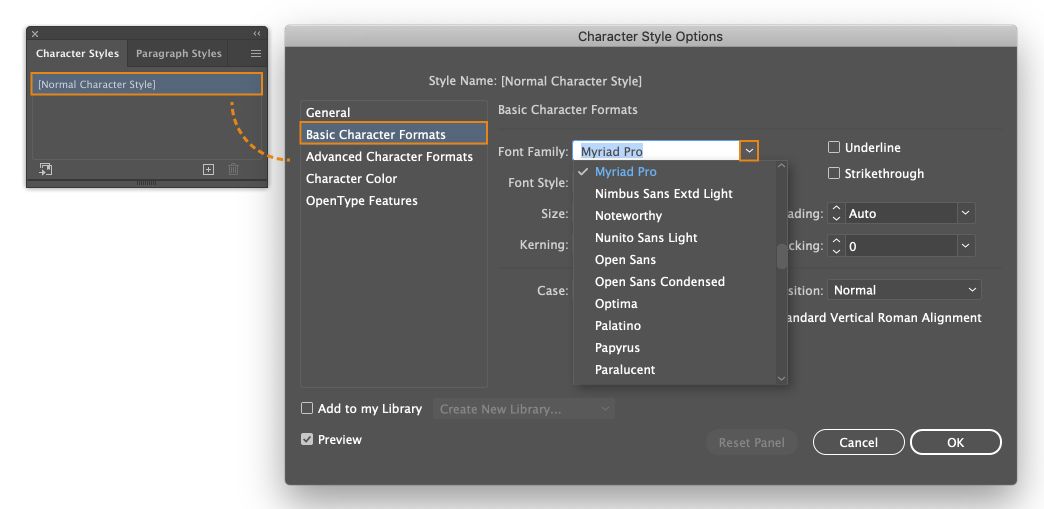Expand the Leading dropdown showing Auto
This screenshot has width=1044, height=509.
point(965,214)
